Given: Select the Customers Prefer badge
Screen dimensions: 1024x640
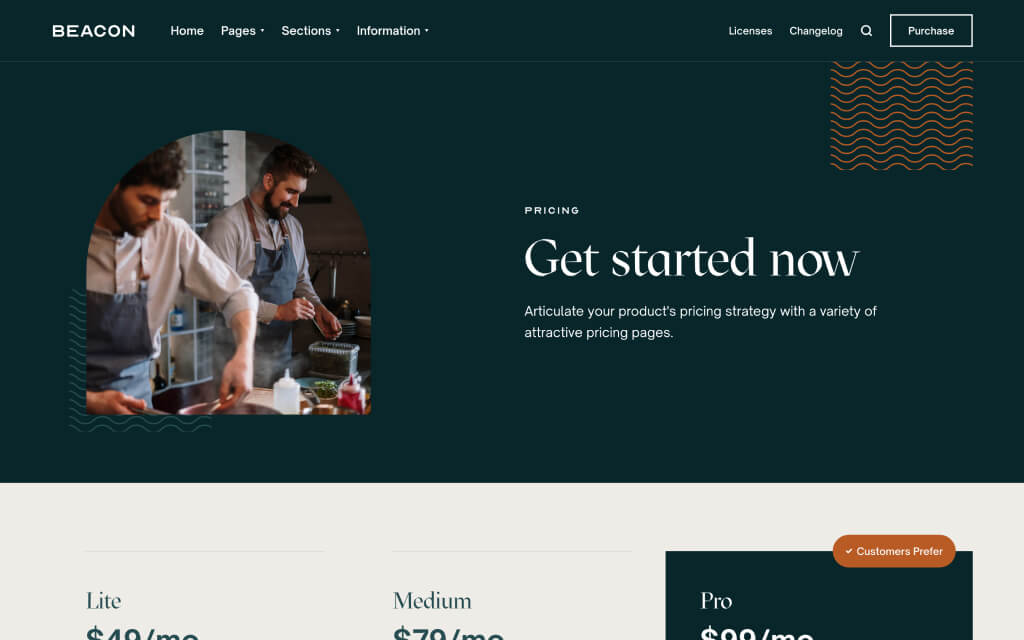Looking at the screenshot, I should tap(893, 551).
